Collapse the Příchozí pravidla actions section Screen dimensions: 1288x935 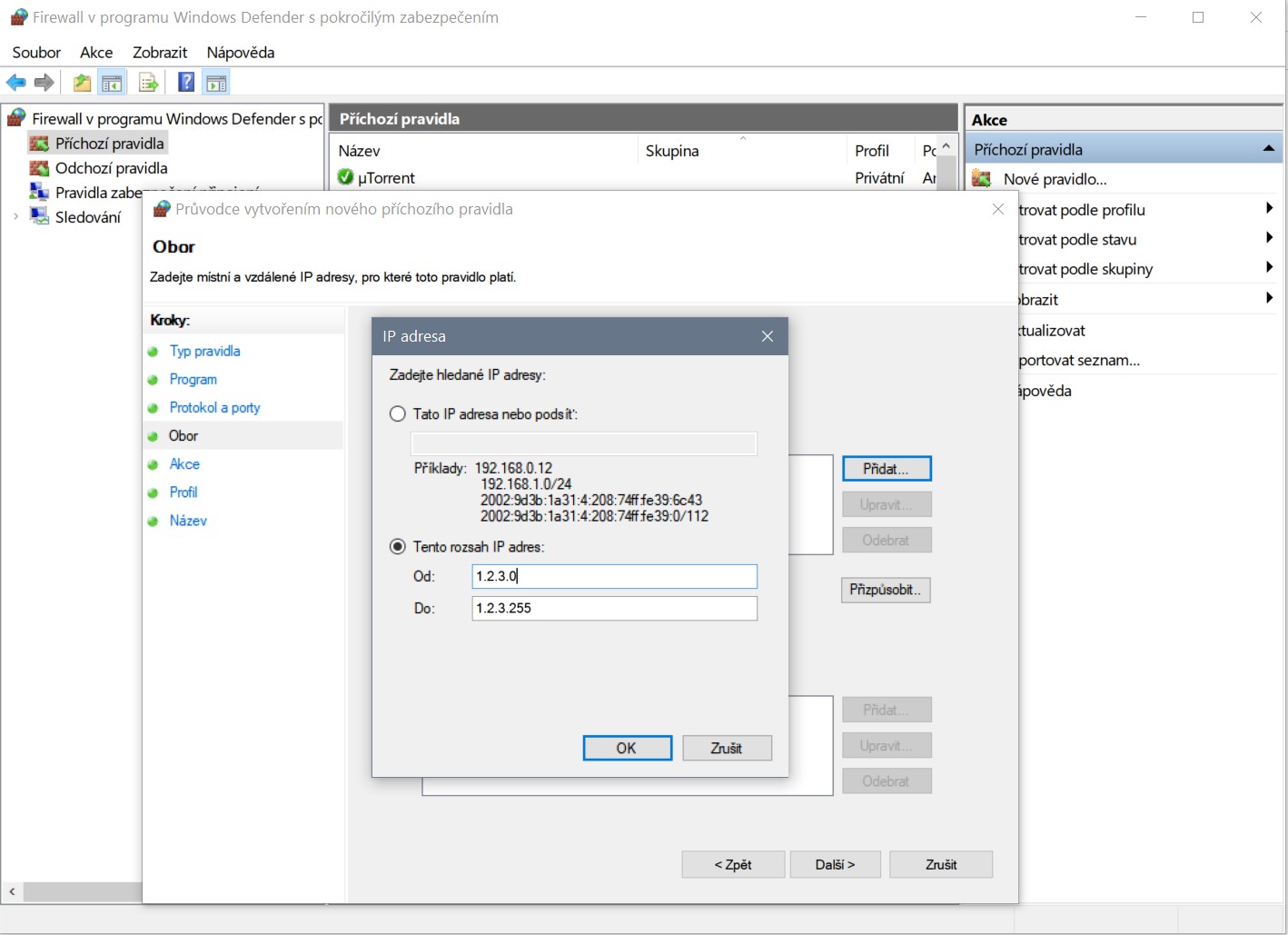tap(1268, 149)
